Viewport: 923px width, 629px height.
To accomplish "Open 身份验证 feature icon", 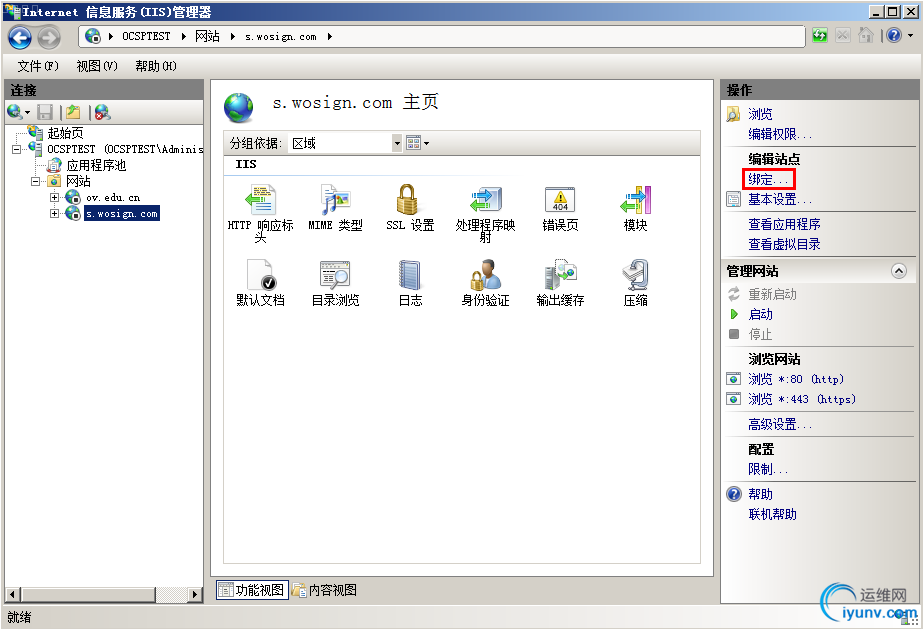I will 486,275.
